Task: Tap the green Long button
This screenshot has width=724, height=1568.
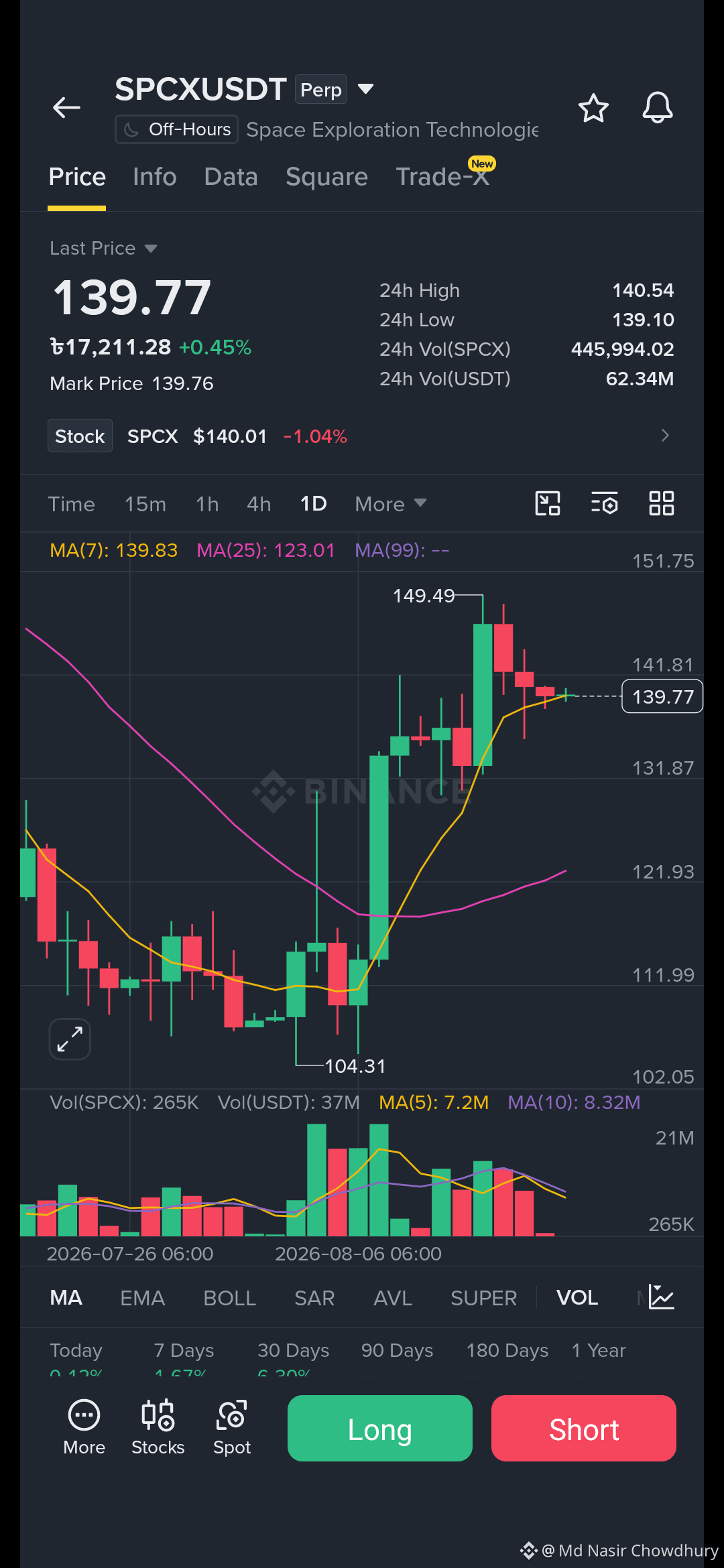Action: [380, 1428]
